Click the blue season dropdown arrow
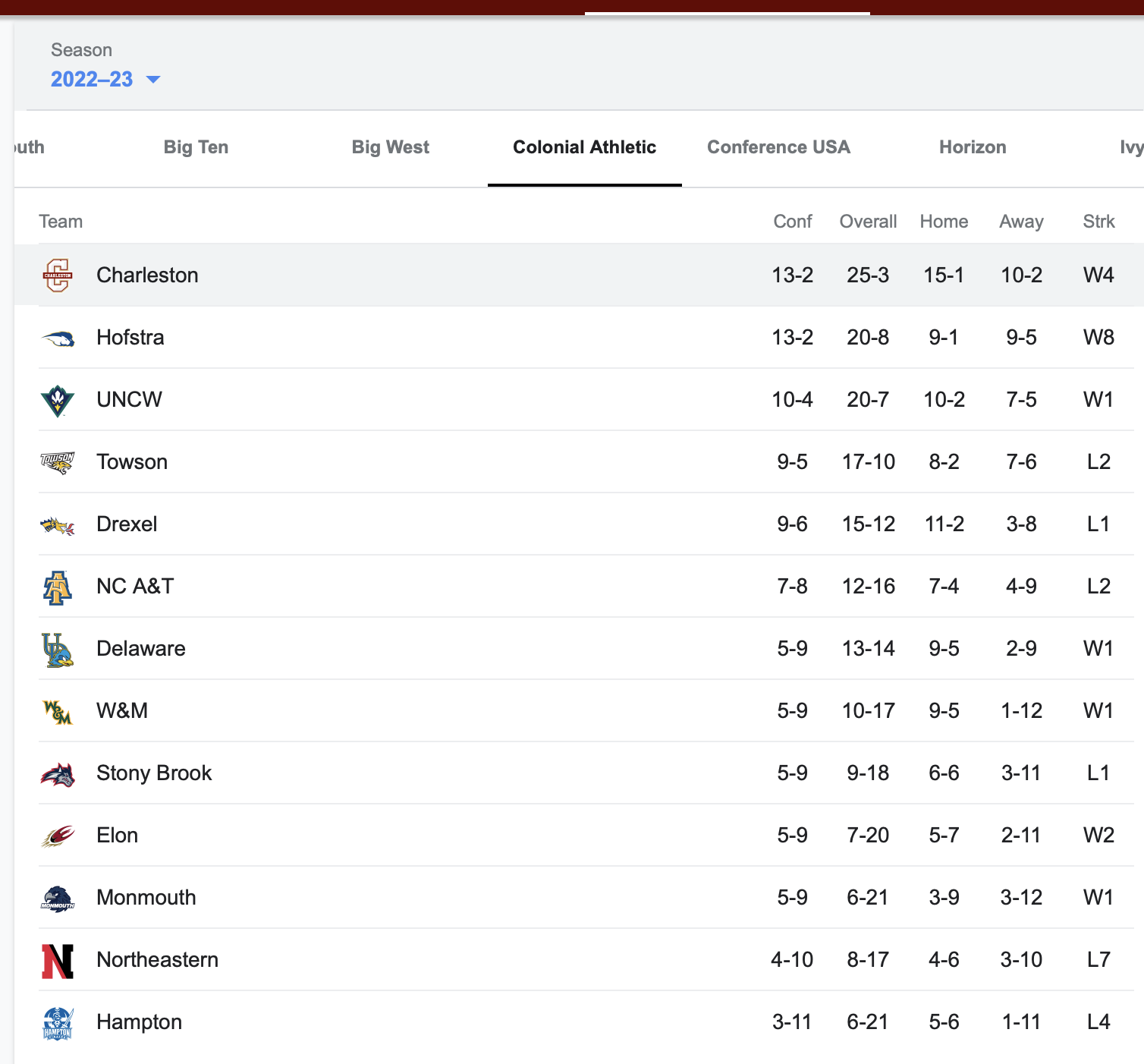Viewport: 1144px width, 1064px height. click(x=153, y=80)
